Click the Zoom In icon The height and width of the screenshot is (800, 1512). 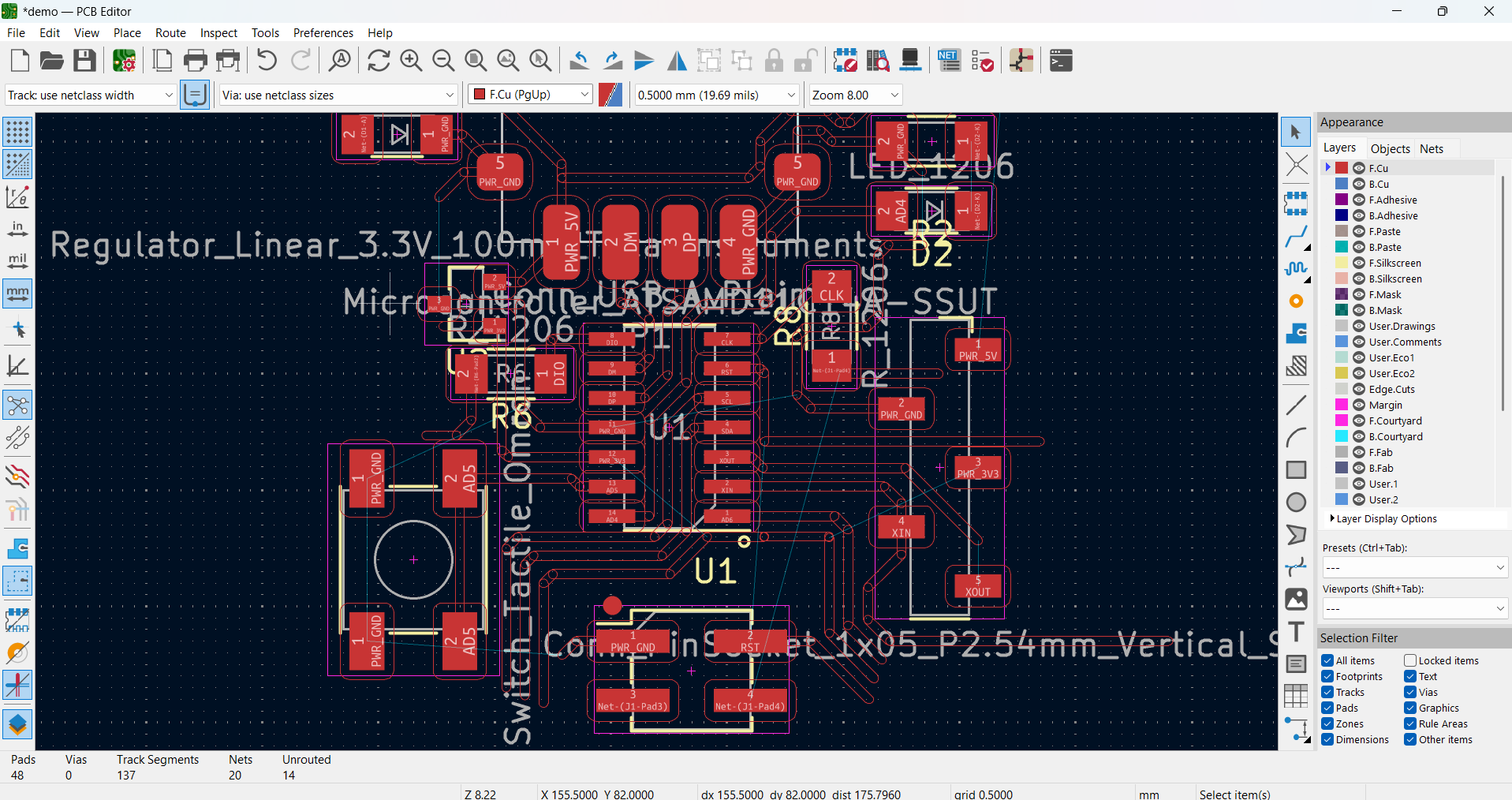411,61
